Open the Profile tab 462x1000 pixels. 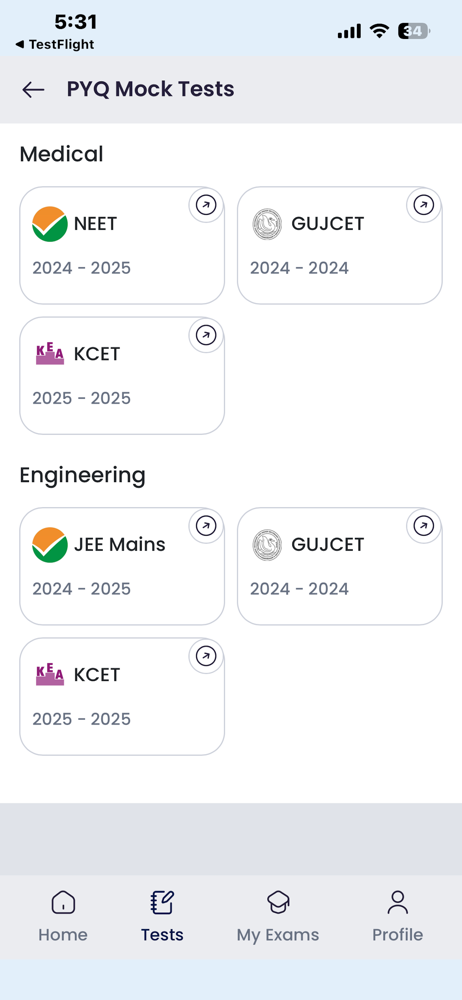pos(398,917)
